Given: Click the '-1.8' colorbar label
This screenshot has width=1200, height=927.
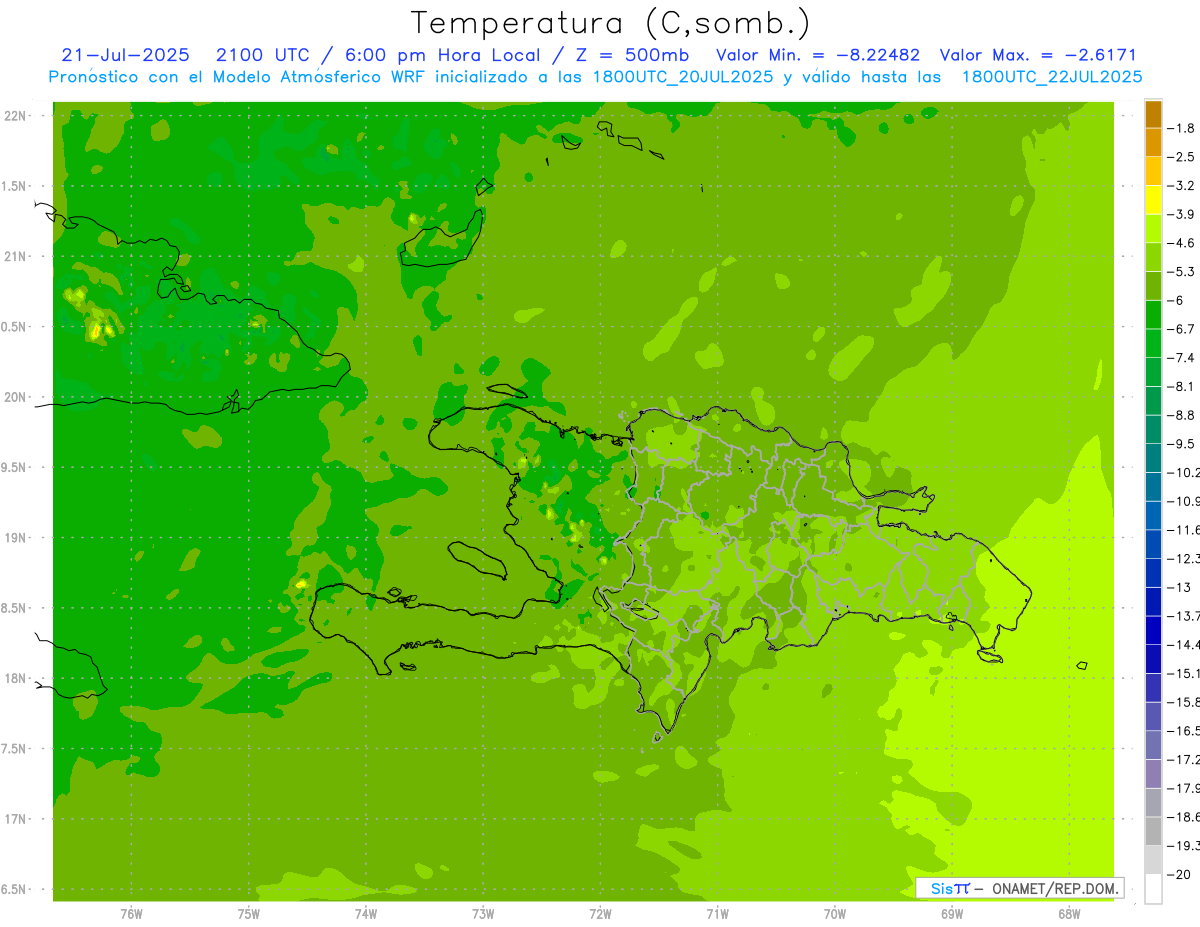Looking at the screenshot, I should click(x=1182, y=128).
